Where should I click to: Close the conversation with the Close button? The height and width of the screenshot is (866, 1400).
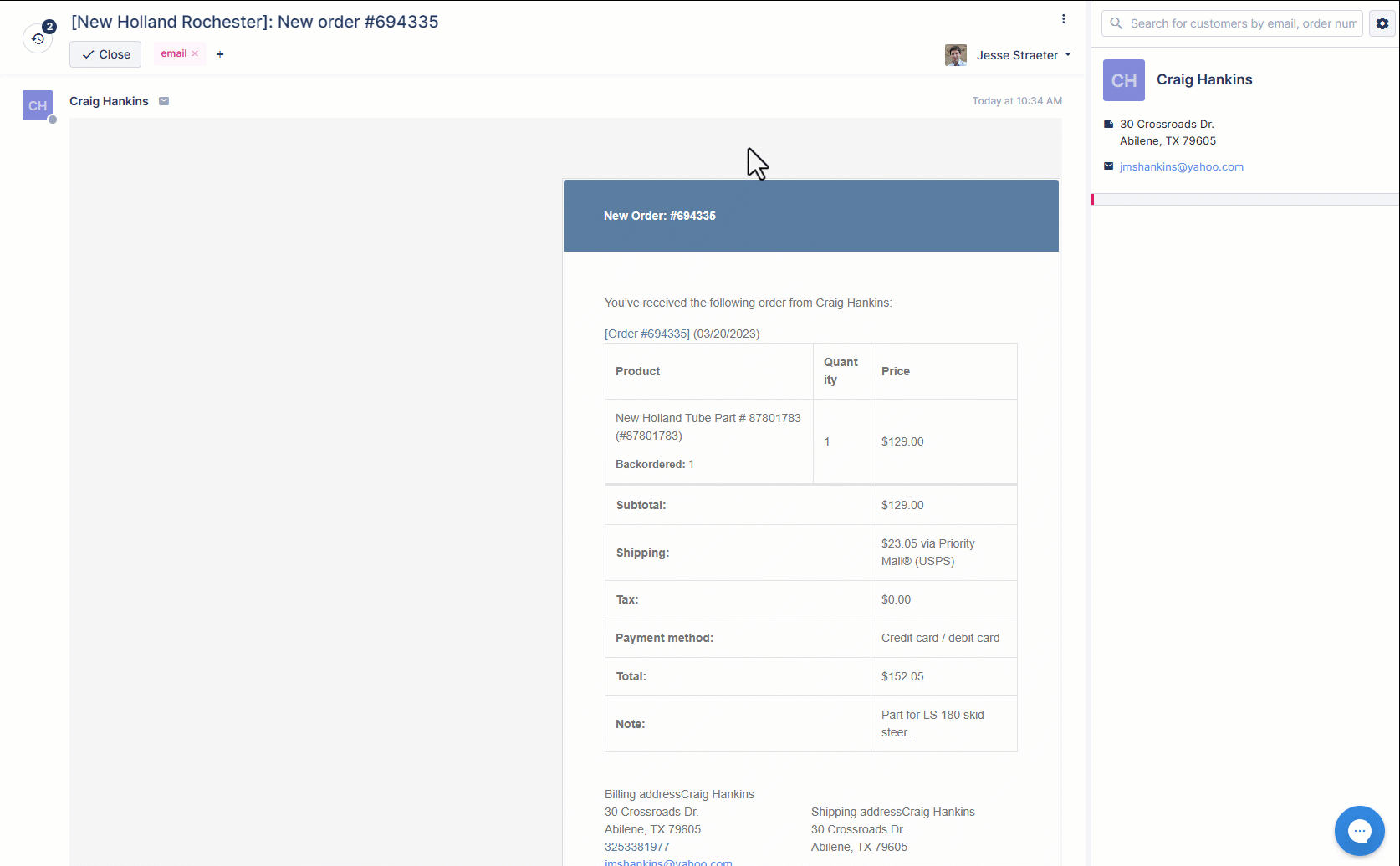[105, 54]
